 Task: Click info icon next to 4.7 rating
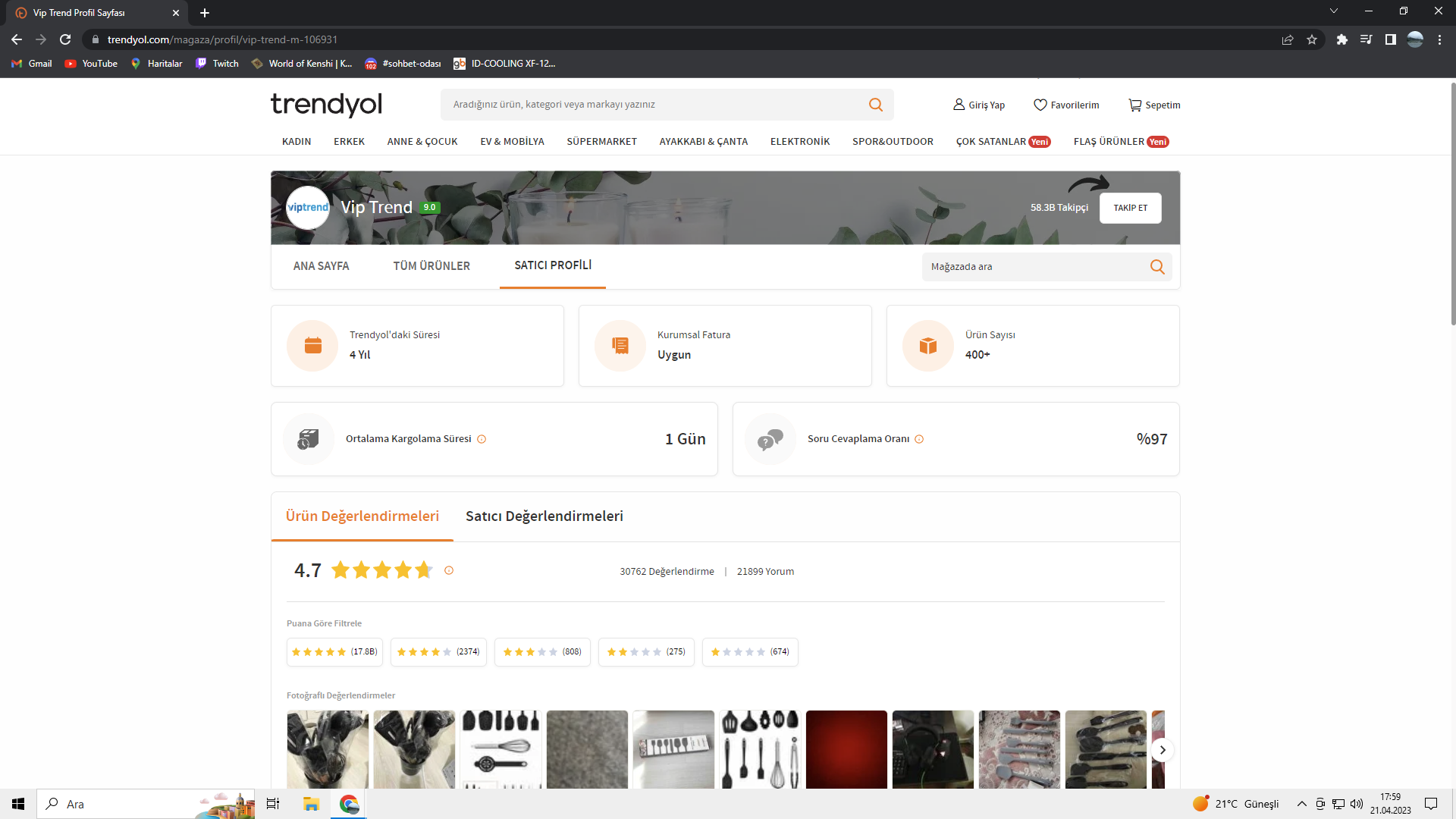click(449, 571)
